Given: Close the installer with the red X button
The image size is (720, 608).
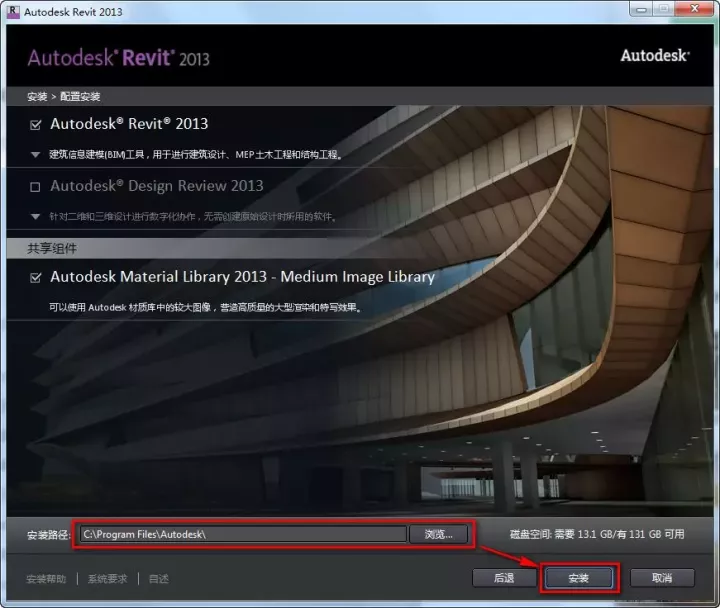Looking at the screenshot, I should coord(690,10).
